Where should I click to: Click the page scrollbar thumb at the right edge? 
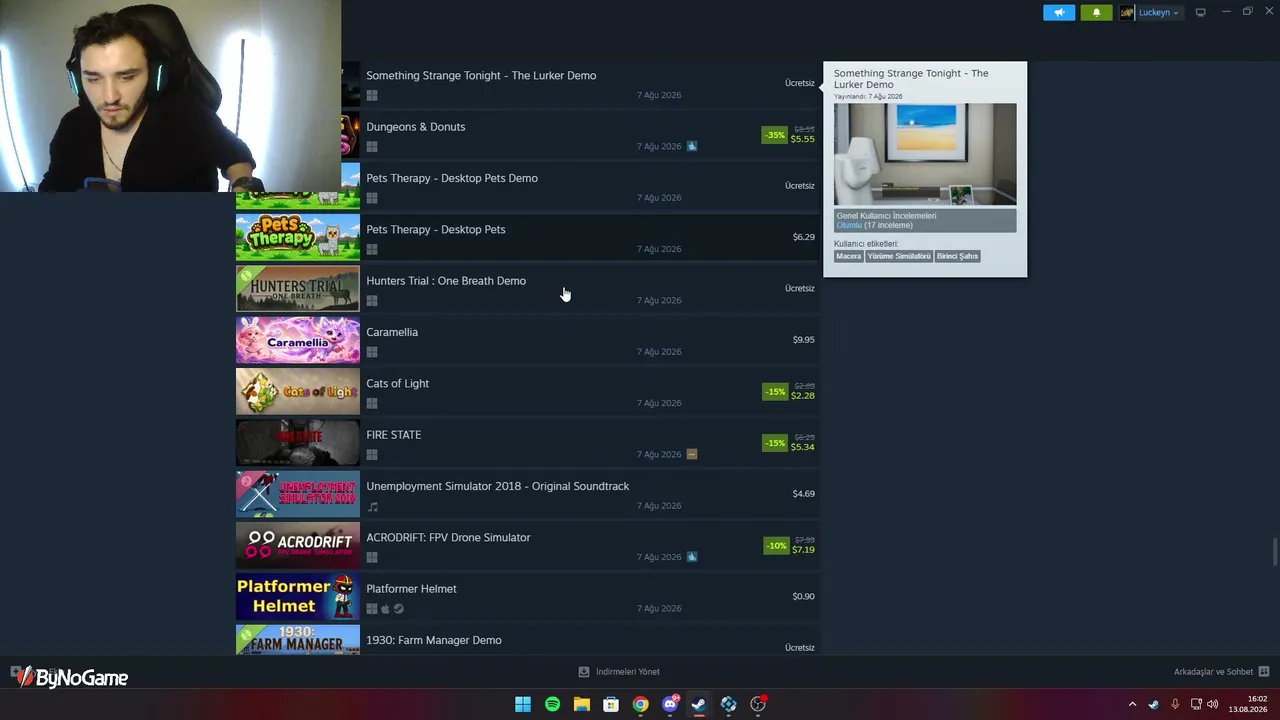1274,552
